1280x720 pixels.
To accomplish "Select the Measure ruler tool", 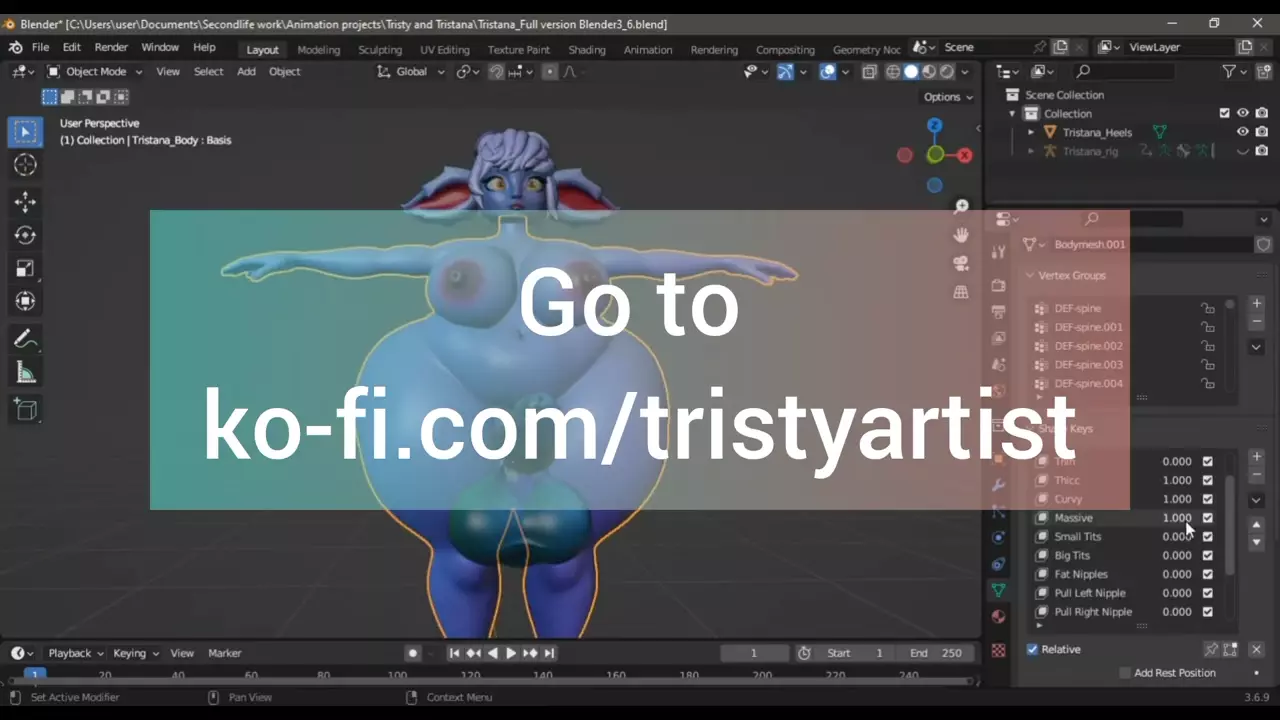I will [25, 373].
